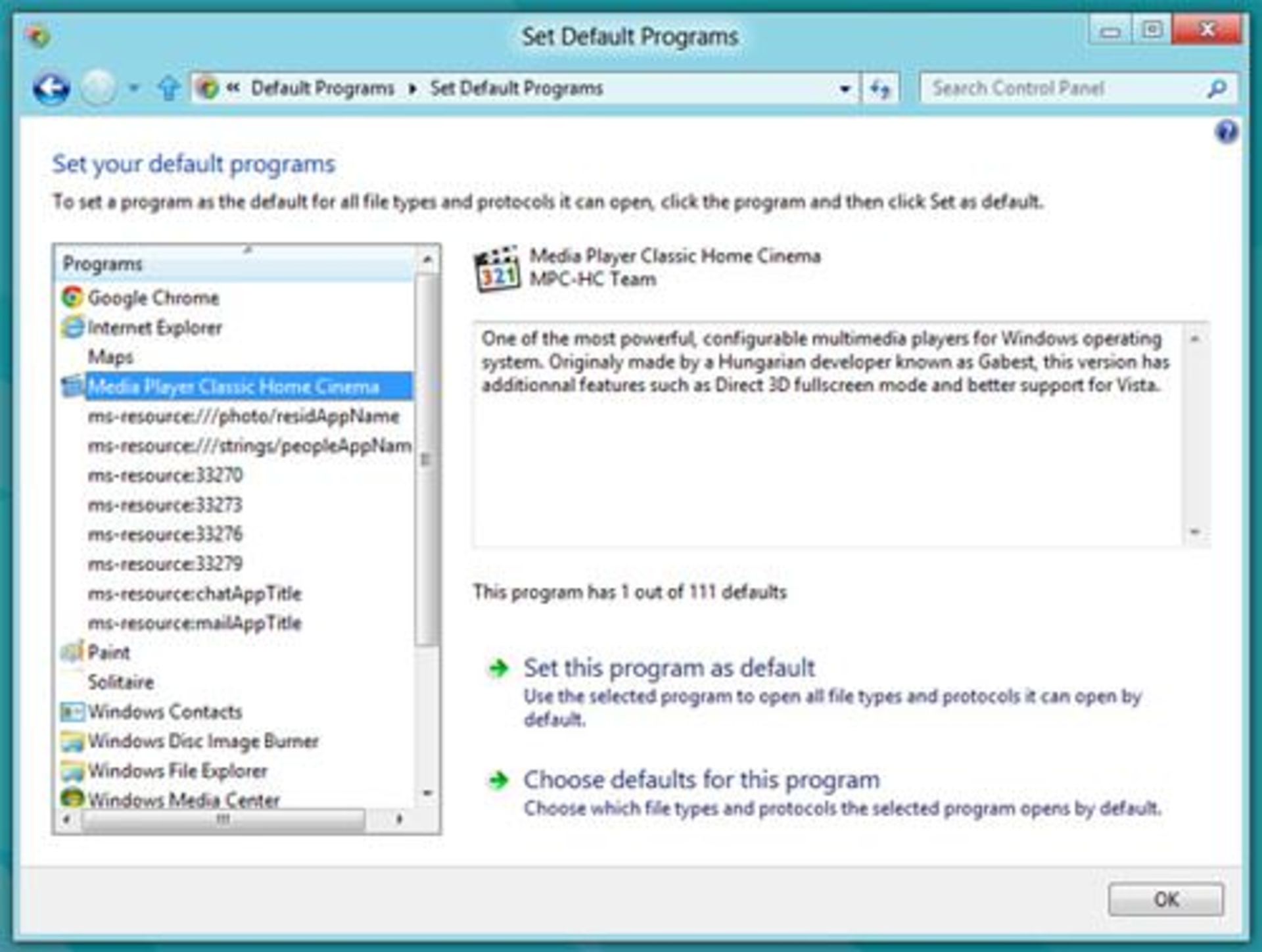
Task: Select the ms-resource:33270 entry
Action: click(165, 475)
